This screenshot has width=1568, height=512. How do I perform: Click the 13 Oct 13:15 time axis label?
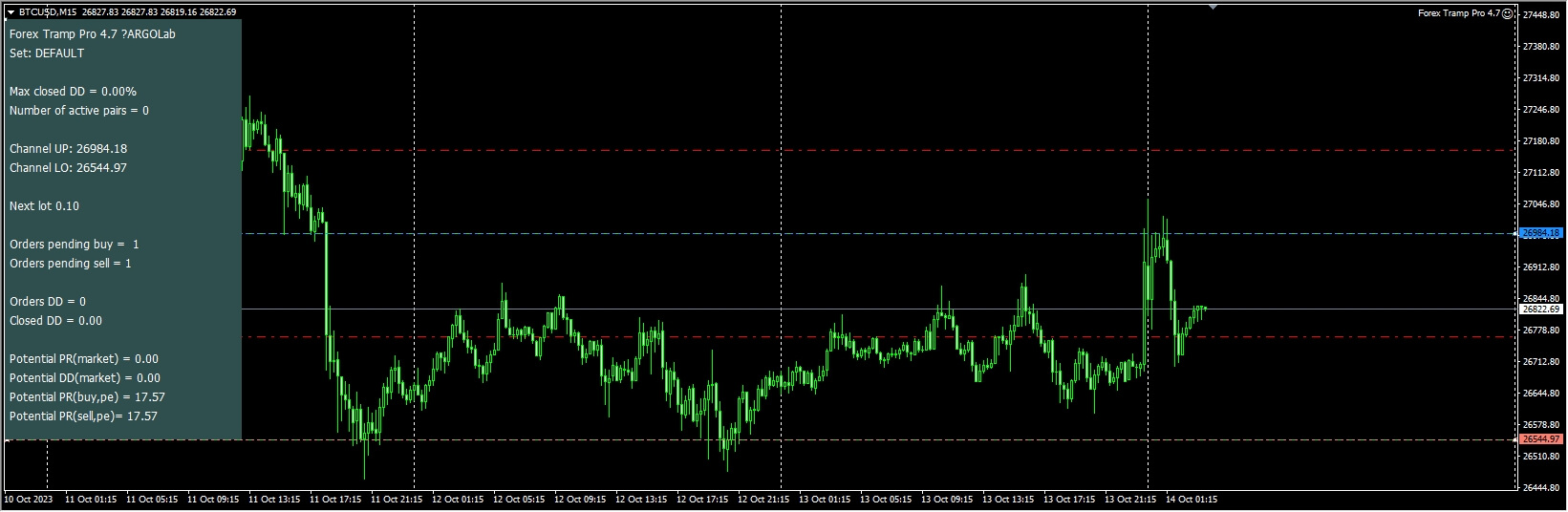tap(1008, 500)
